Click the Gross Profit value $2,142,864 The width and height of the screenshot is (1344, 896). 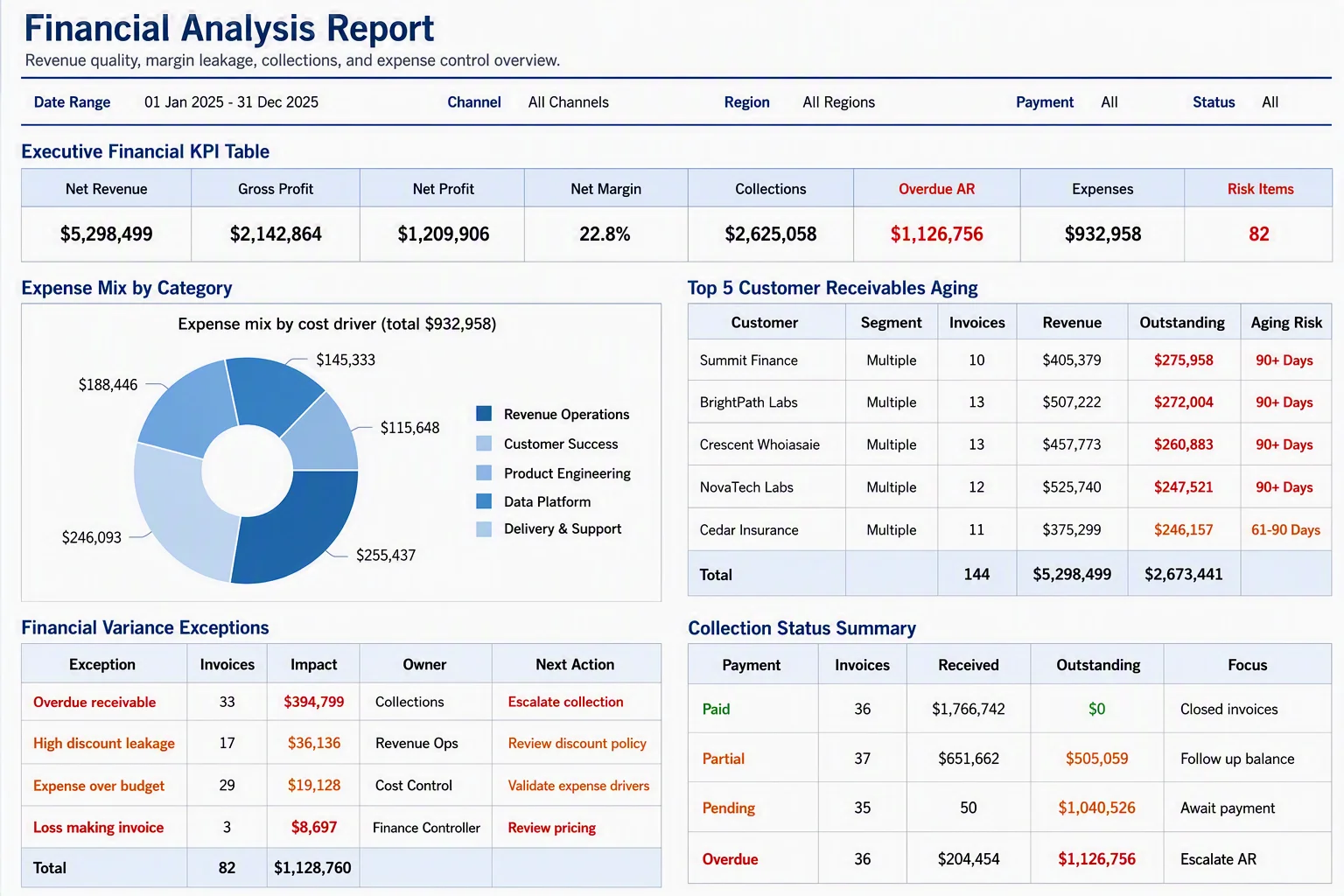click(x=276, y=234)
